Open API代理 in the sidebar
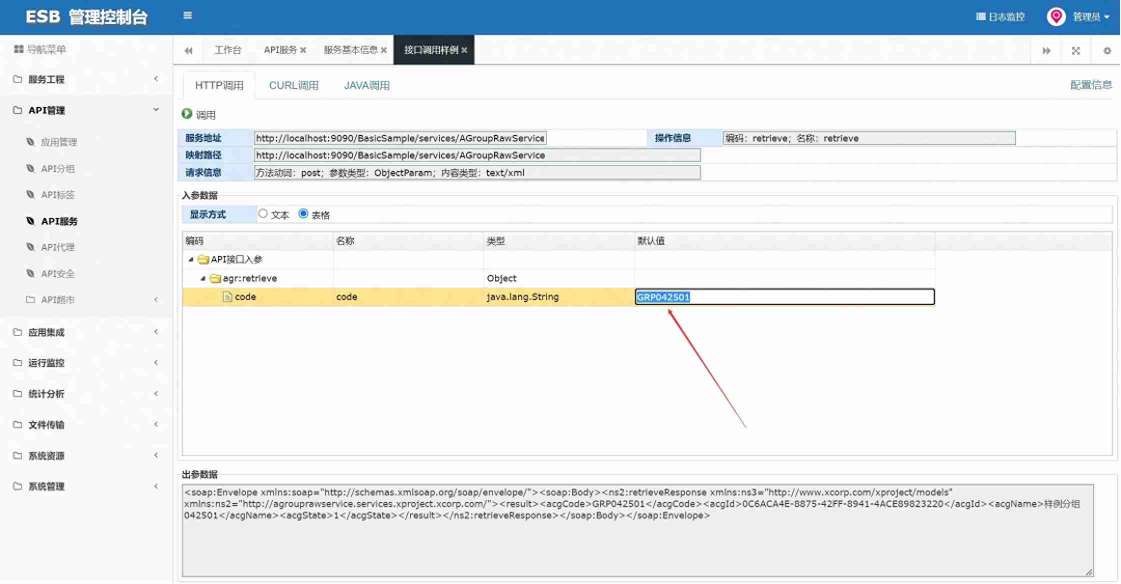 (57, 247)
